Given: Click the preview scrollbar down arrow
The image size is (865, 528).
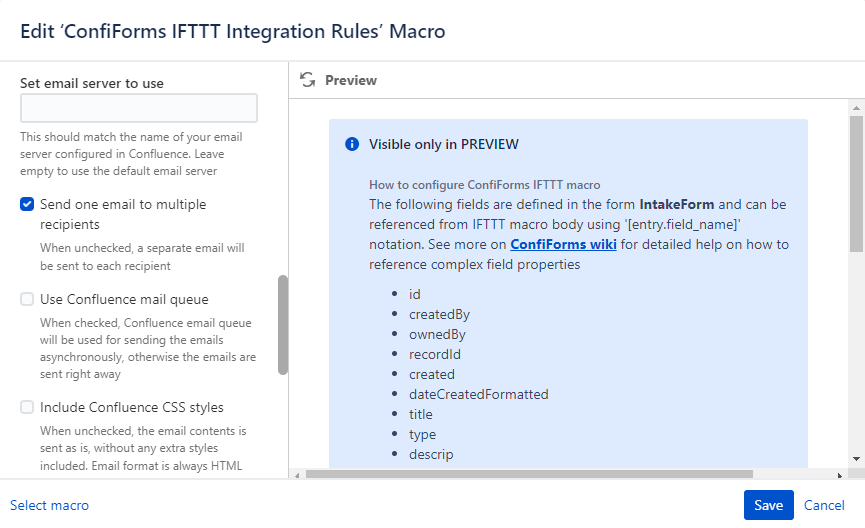Looking at the screenshot, I should (856, 458).
